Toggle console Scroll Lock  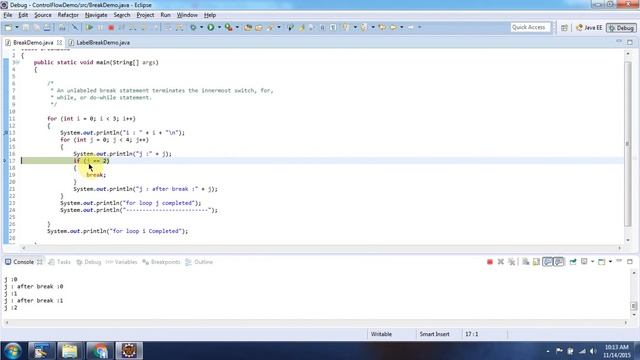(x=536, y=262)
